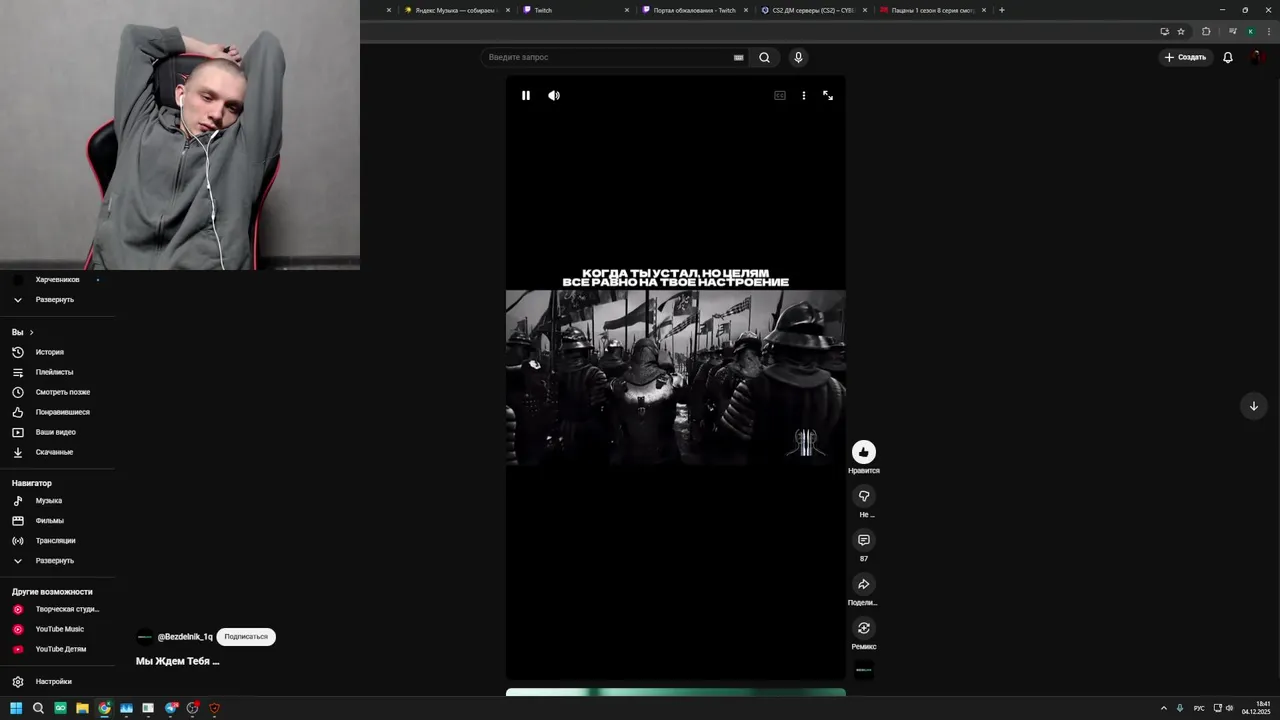Close the Яндекс Музыка tab
Image resolution: width=1280 pixels, height=720 pixels.
508,10
